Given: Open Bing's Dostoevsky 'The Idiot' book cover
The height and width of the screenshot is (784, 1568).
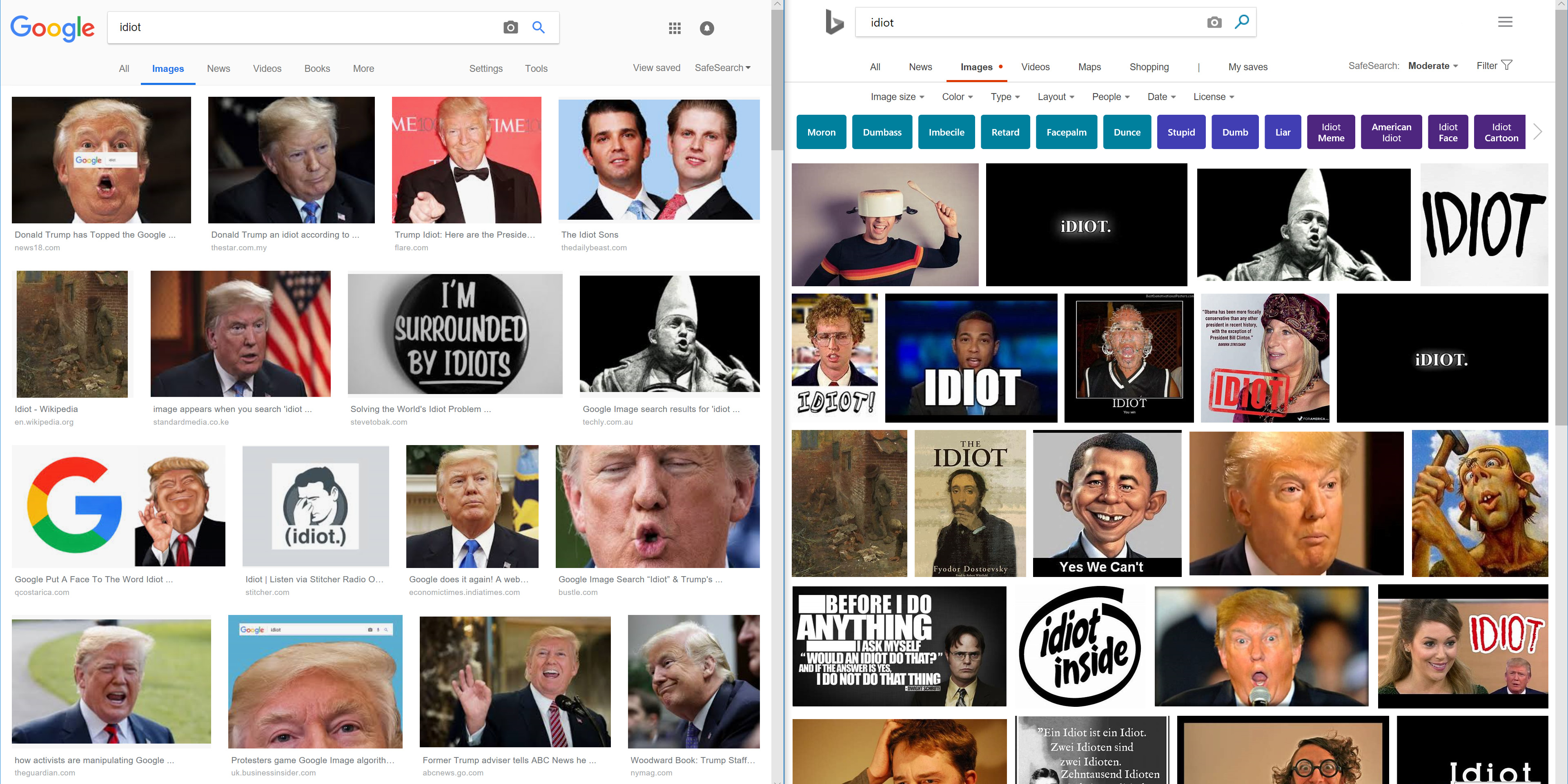Looking at the screenshot, I should (x=970, y=503).
